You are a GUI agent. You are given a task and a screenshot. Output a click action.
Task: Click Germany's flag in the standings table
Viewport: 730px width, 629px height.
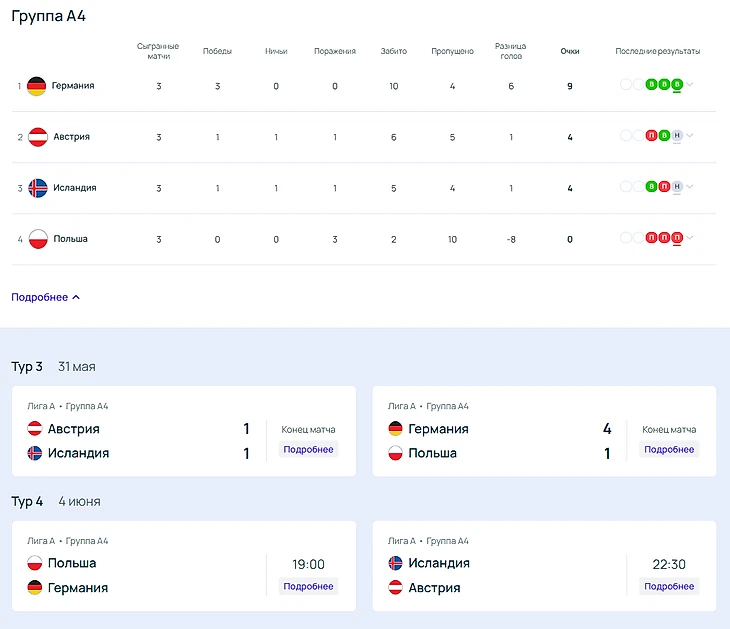(x=37, y=86)
